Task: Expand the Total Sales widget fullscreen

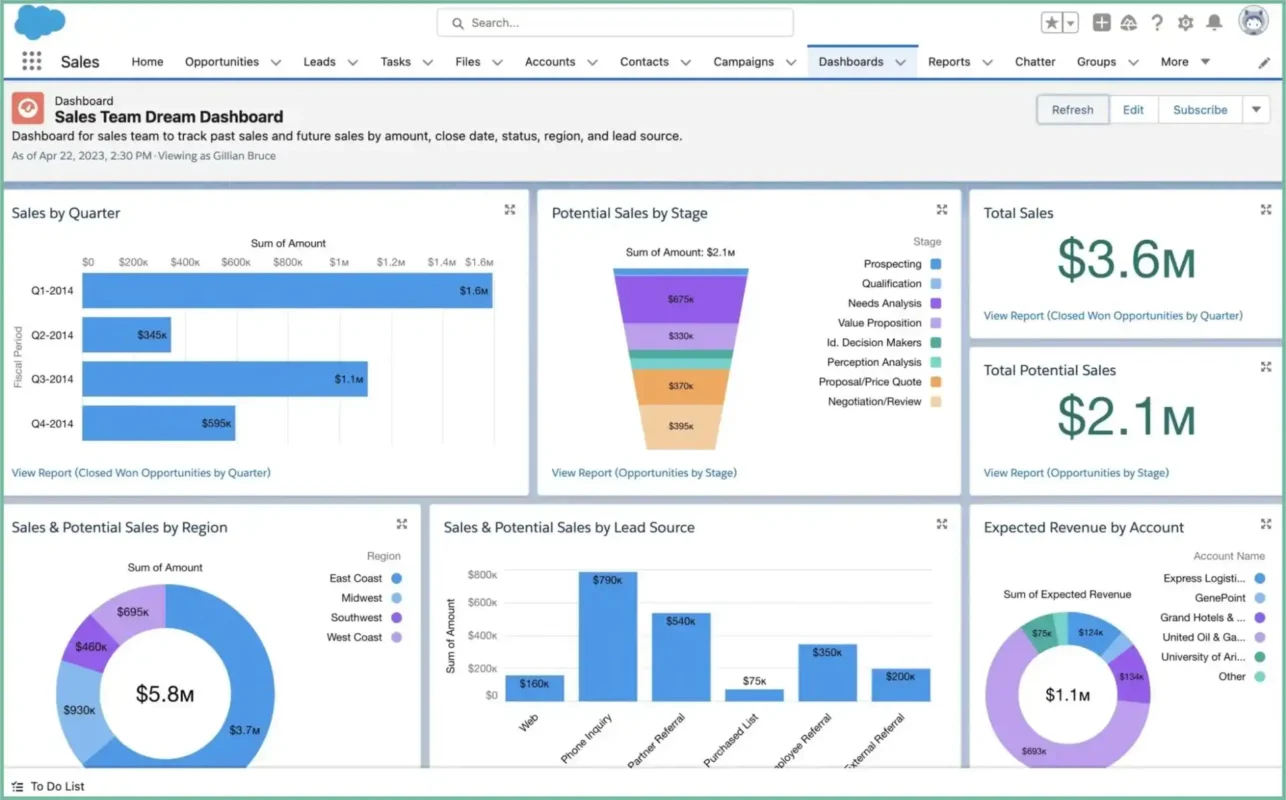Action: pyautogui.click(x=1265, y=210)
